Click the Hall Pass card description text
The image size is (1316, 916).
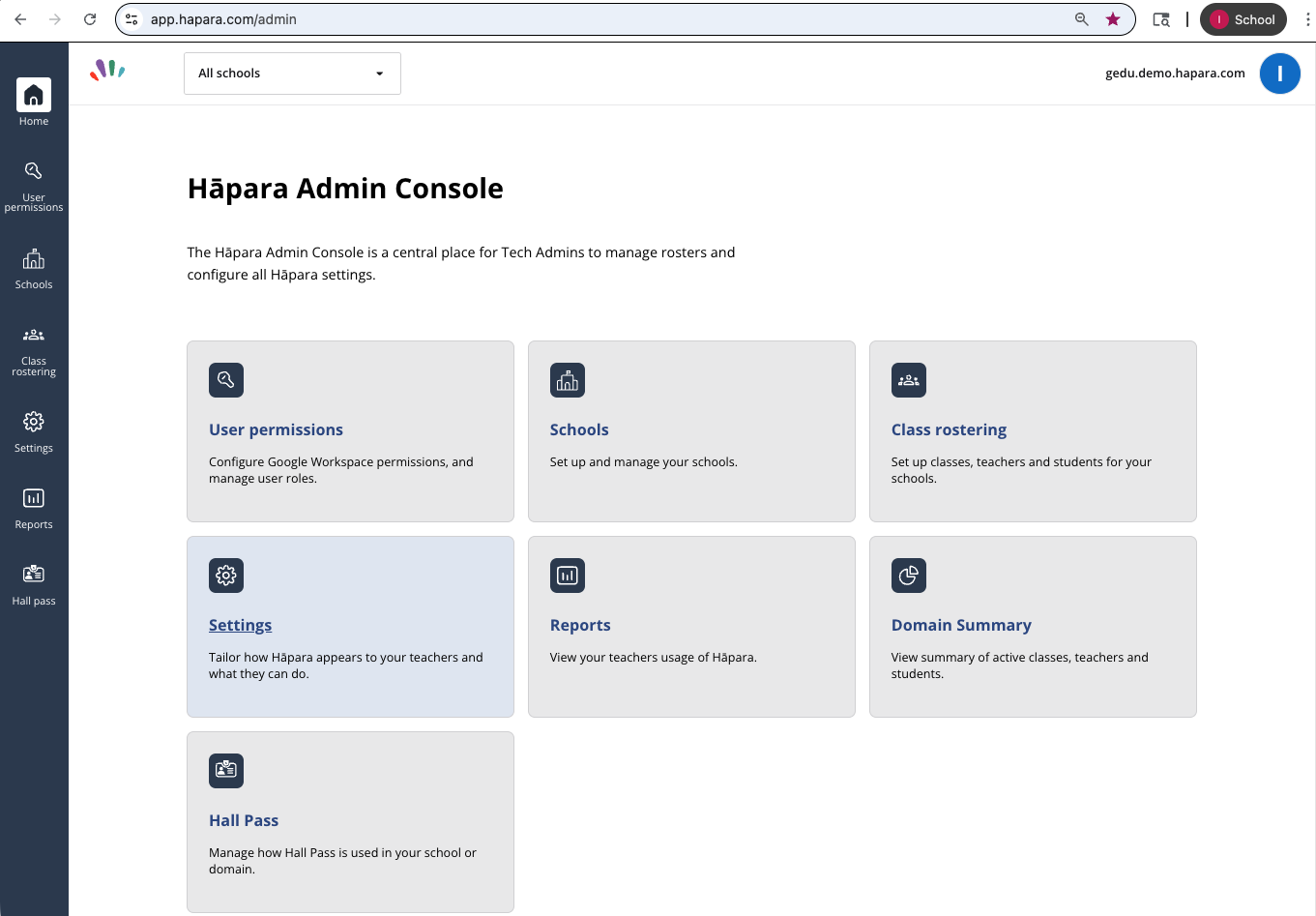pos(342,861)
